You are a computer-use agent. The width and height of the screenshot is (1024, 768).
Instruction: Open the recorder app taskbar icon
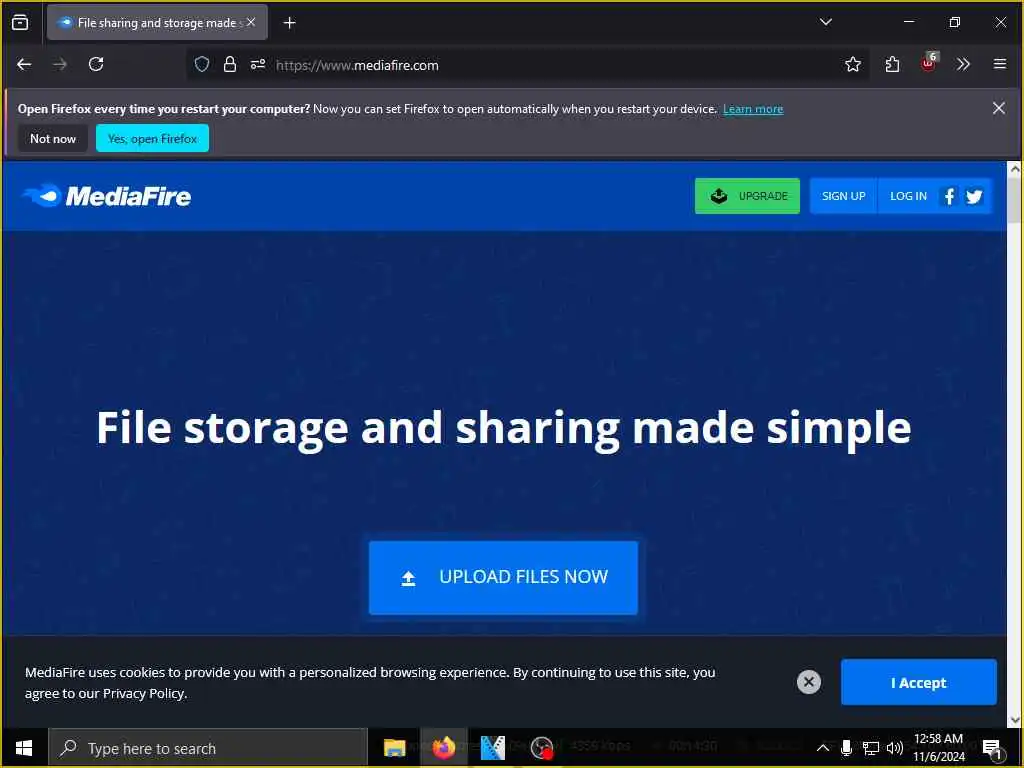(541, 748)
